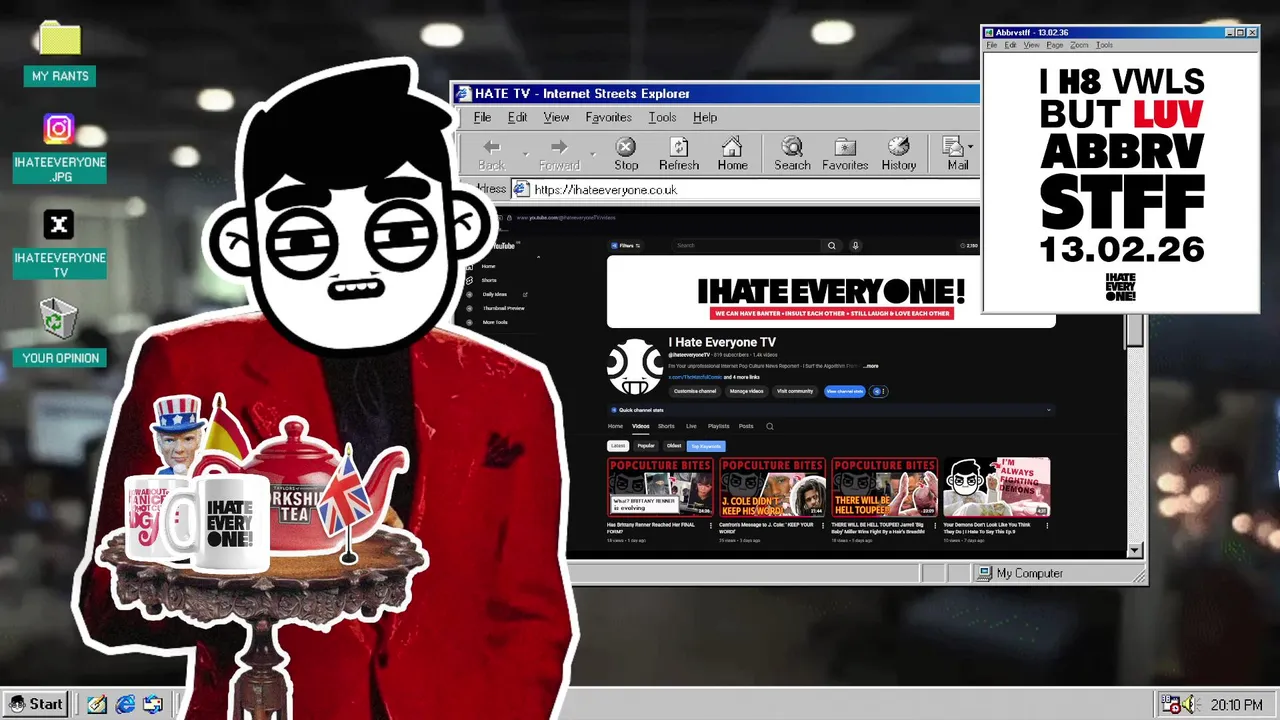This screenshot has width=1280, height=720.
Task: Click the YouTube search magnifier button
Action: (x=831, y=245)
